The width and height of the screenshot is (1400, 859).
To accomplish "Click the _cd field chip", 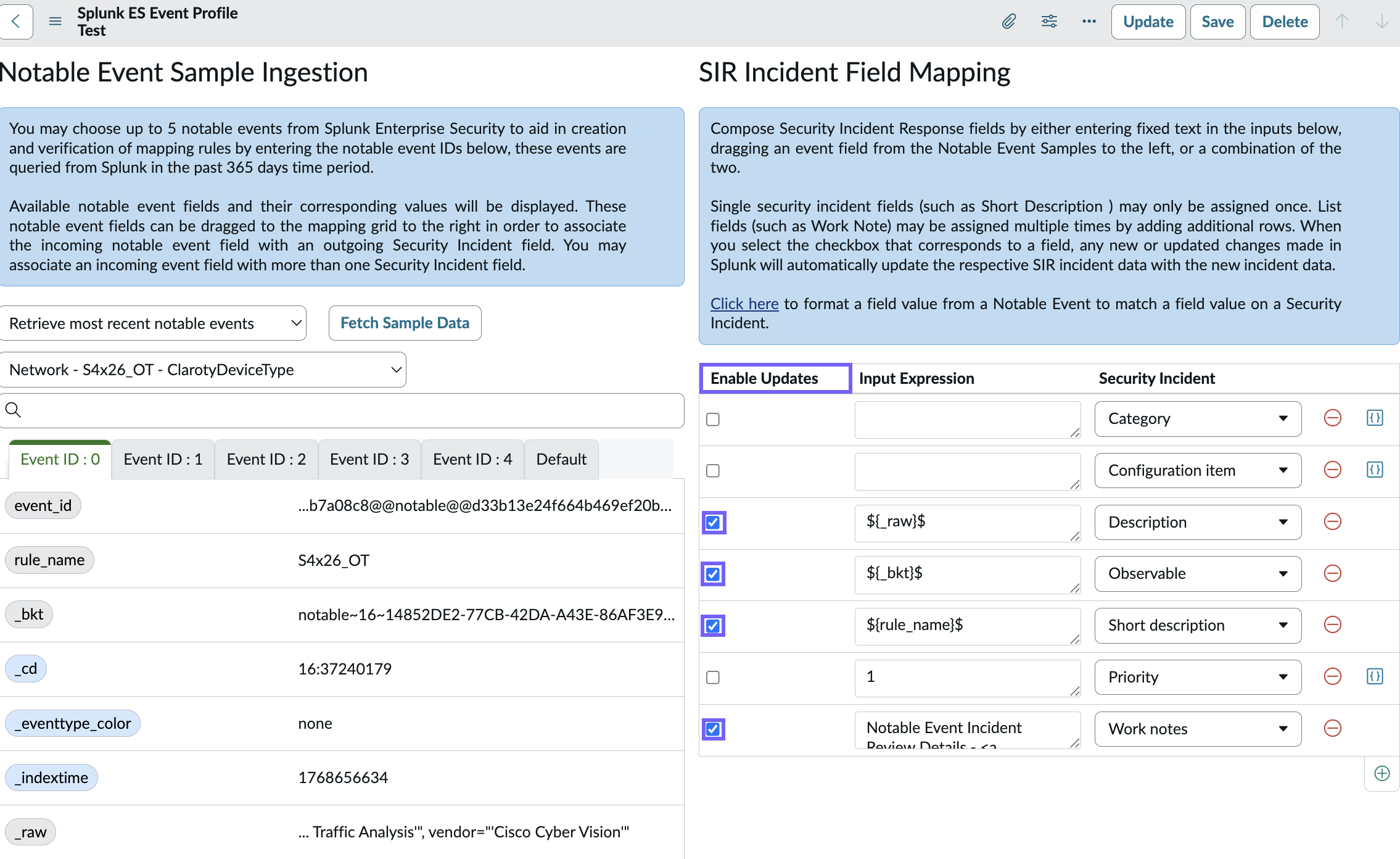I will (x=26, y=669).
